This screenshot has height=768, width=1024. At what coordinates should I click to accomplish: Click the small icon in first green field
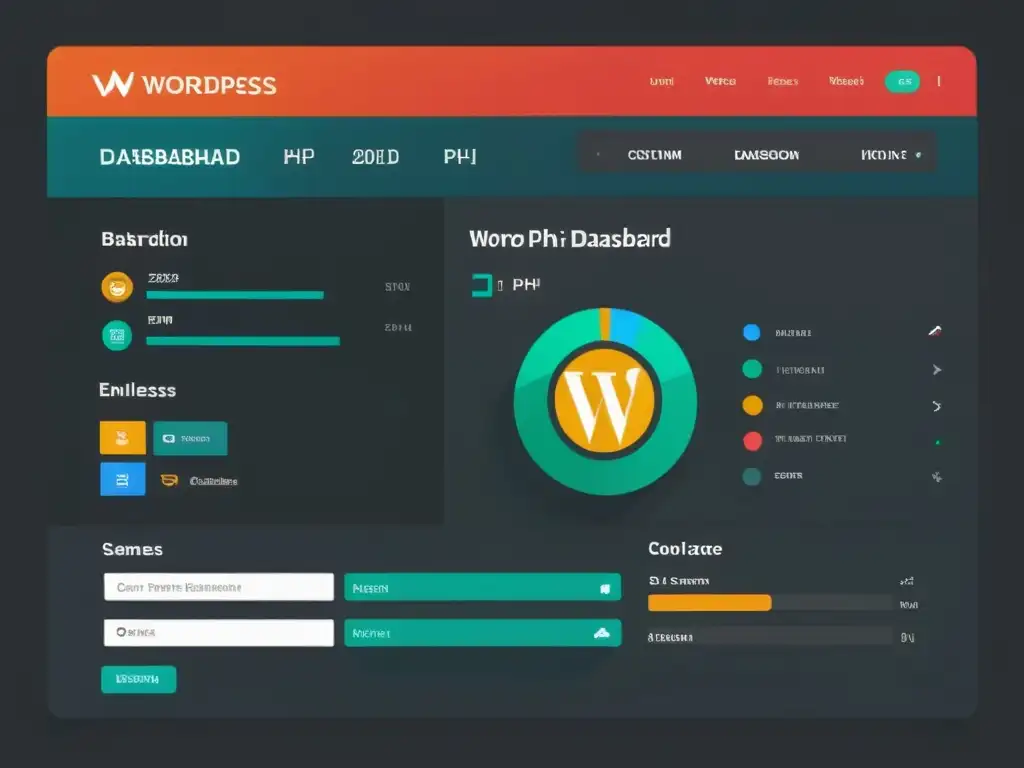pos(604,589)
